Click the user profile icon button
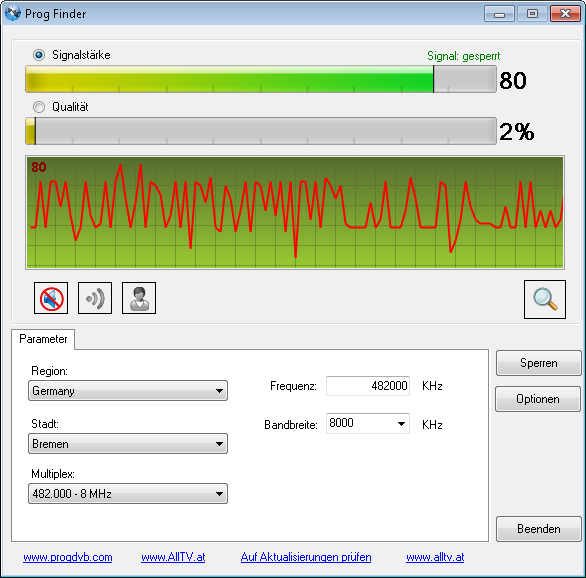The width and height of the screenshot is (586, 578). [139, 298]
